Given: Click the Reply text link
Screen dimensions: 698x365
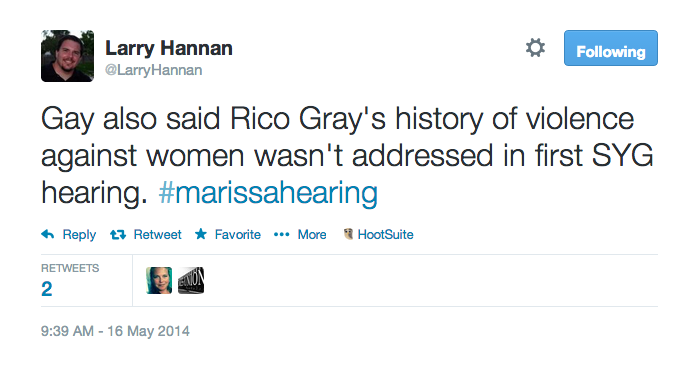Looking at the screenshot, I should click(x=79, y=235).
